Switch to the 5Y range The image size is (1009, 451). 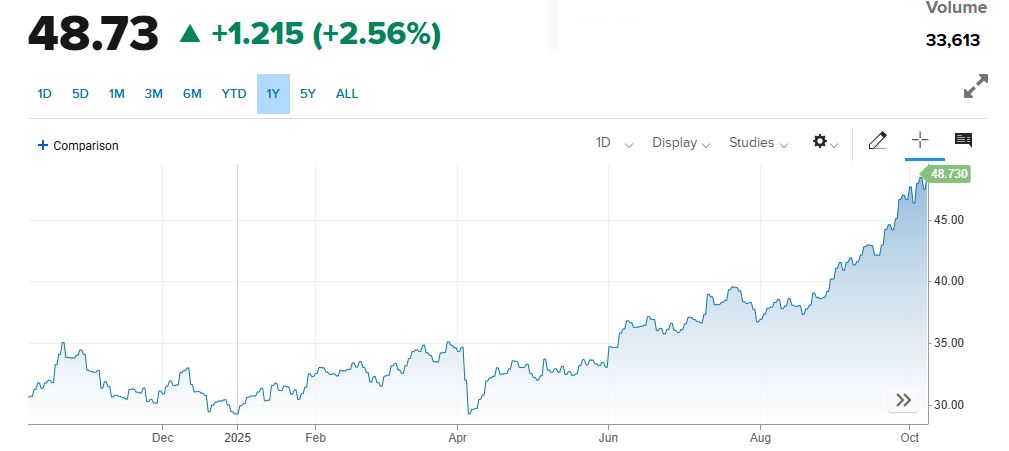point(308,94)
